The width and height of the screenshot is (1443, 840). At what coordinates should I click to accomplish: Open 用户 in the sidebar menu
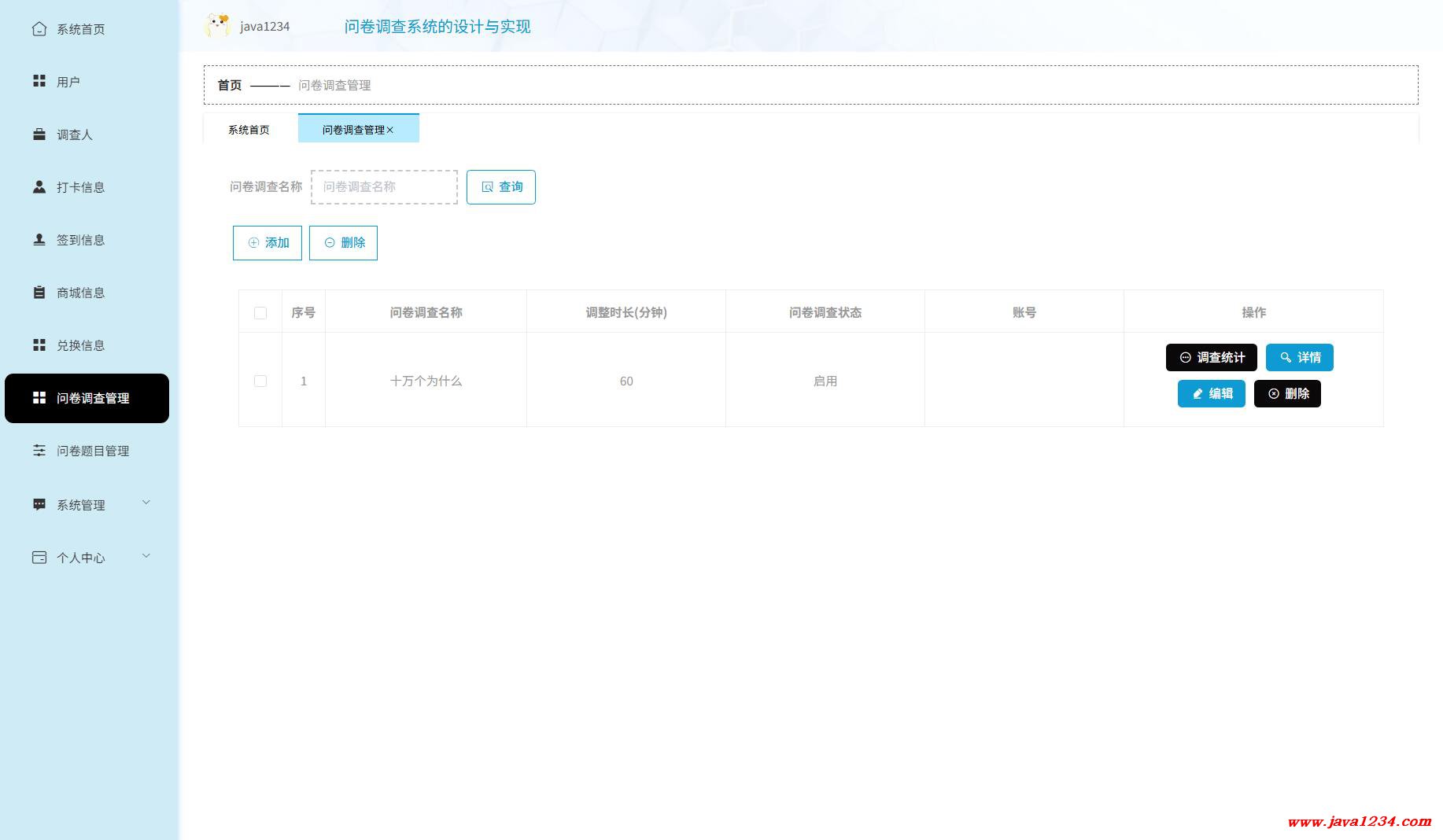[x=87, y=82]
